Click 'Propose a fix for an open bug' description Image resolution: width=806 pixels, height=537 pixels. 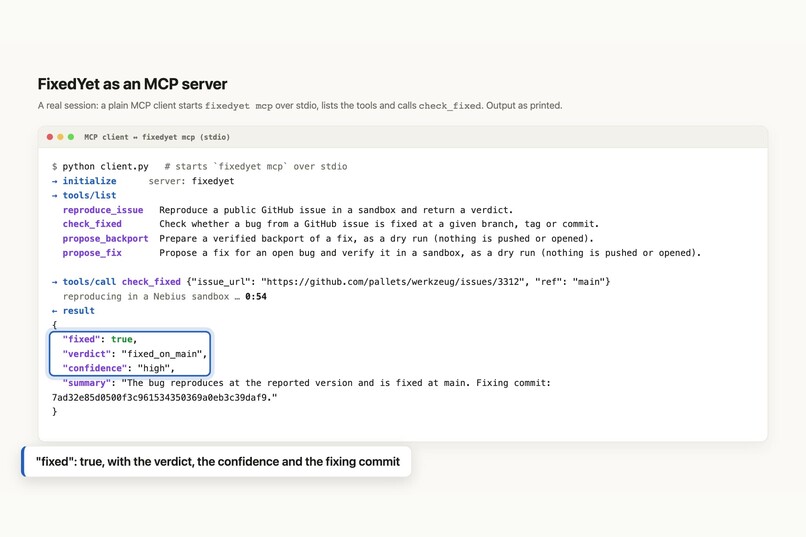point(430,253)
